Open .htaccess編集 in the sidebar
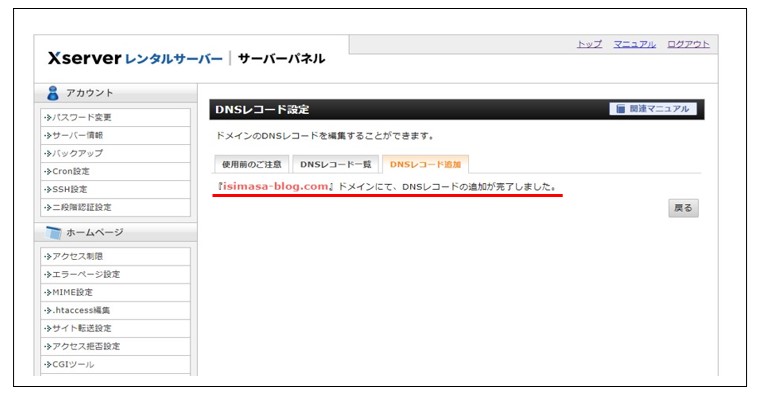758x394 pixels. pyautogui.click(x=116, y=310)
